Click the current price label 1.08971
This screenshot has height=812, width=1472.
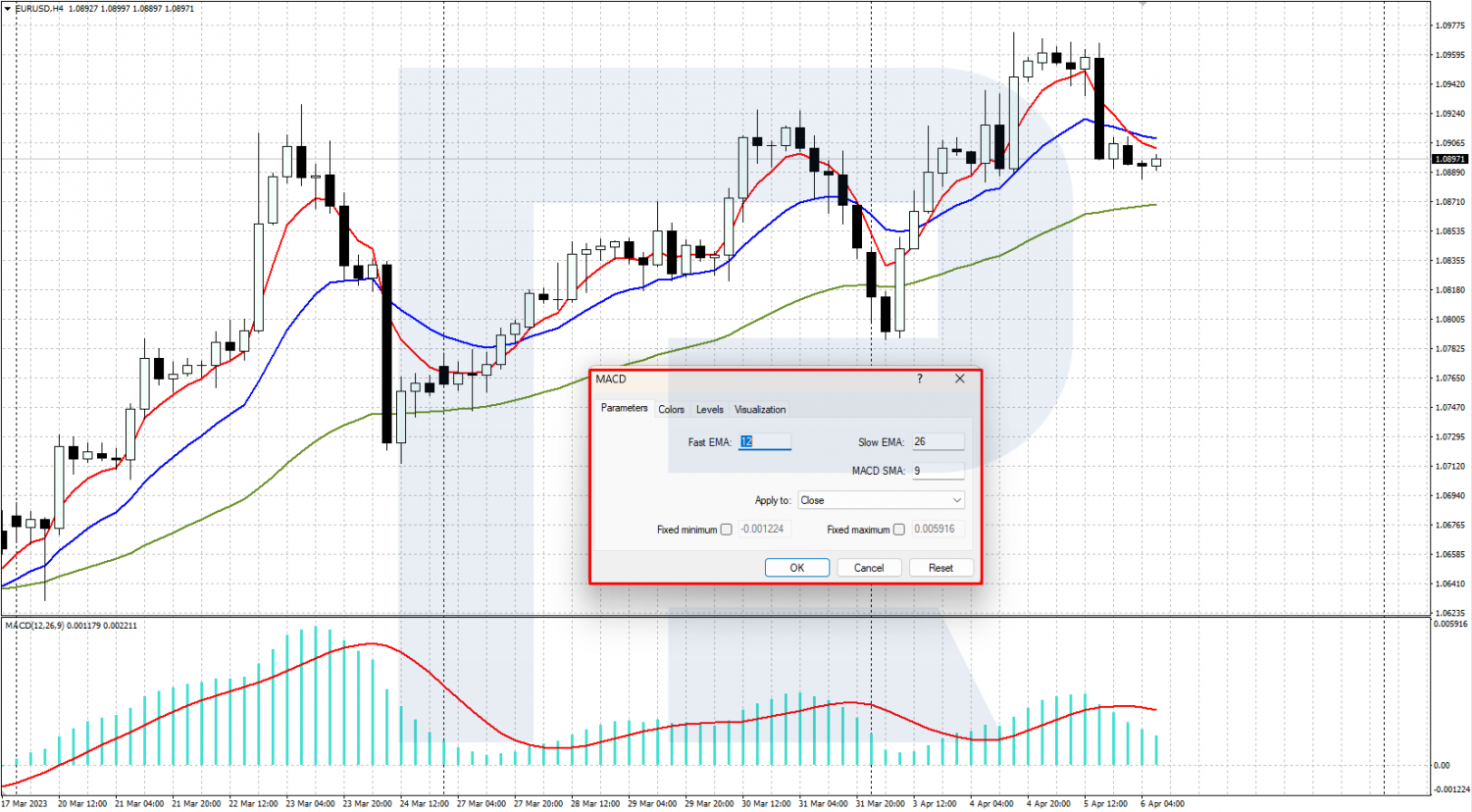1449,159
